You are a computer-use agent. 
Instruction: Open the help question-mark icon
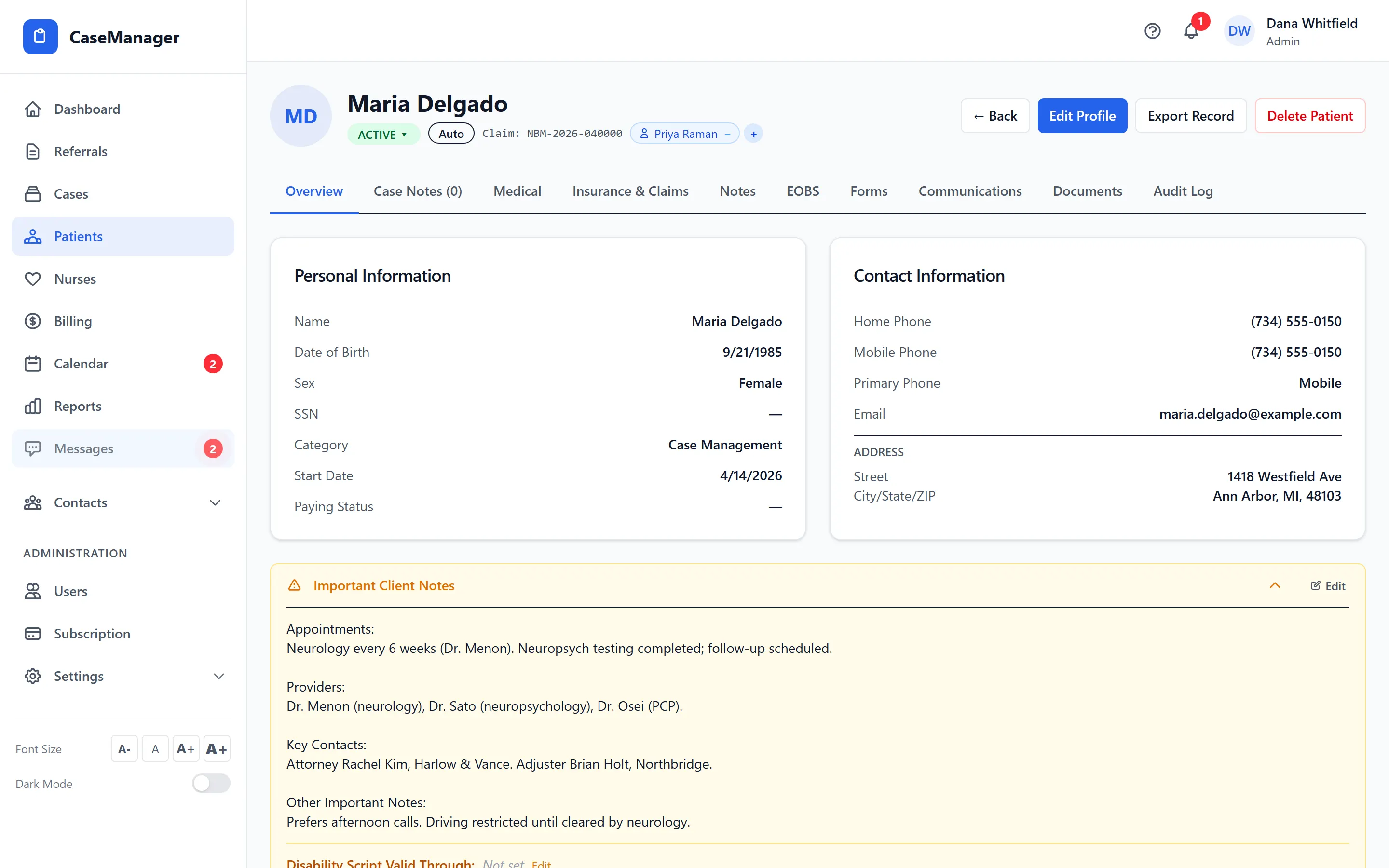point(1152,31)
